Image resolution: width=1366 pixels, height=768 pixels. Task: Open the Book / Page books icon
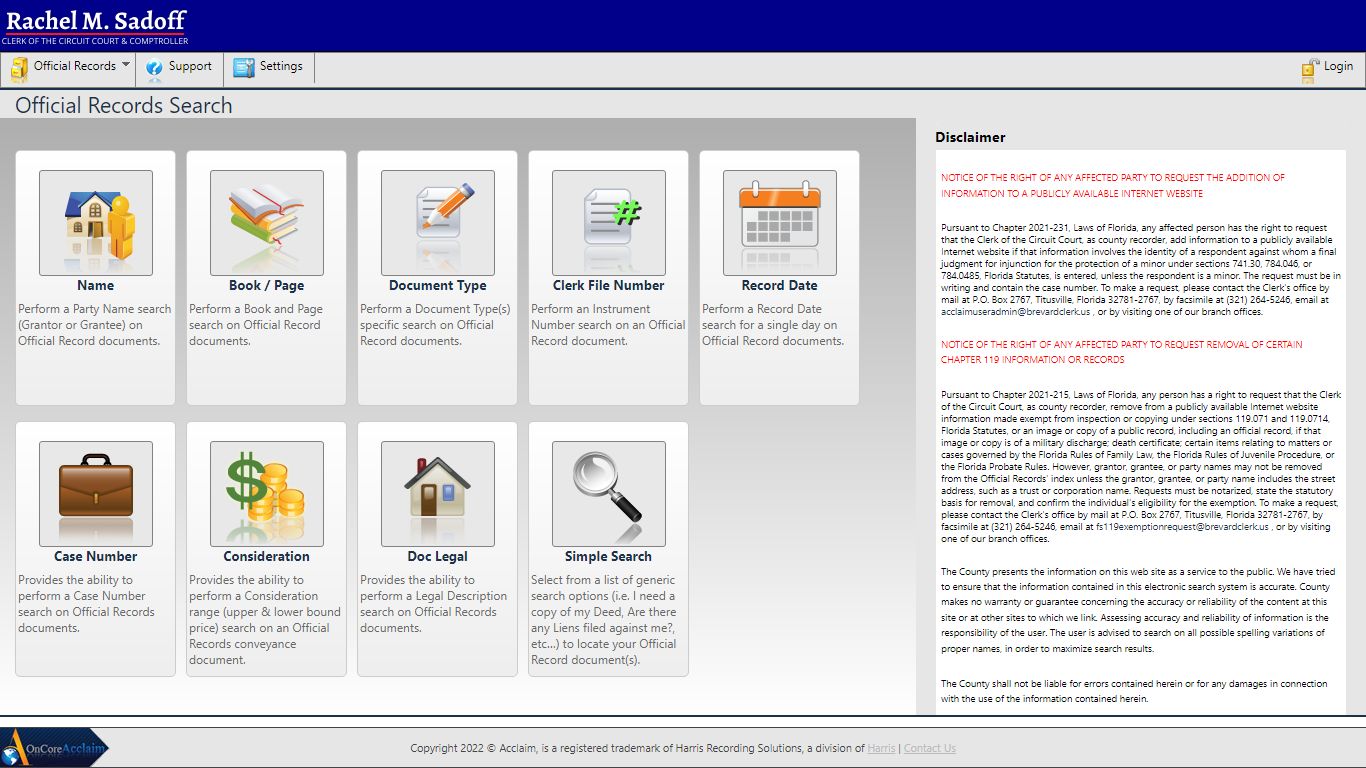tap(267, 223)
